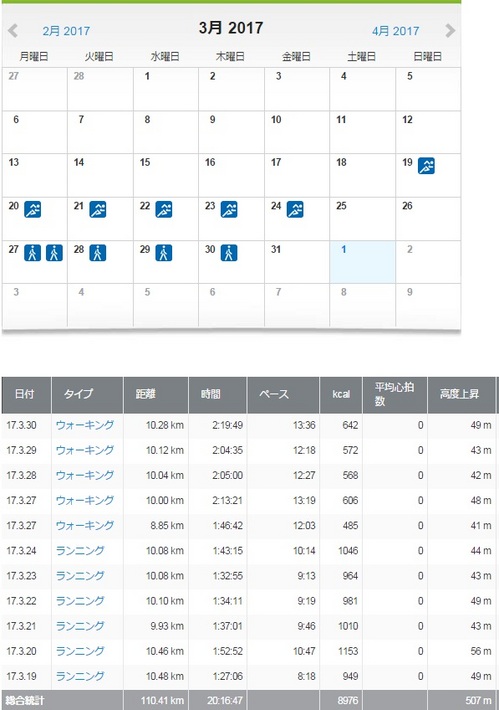Sort the table by kcal column header
The width and height of the screenshot is (499, 710).
tap(341, 395)
